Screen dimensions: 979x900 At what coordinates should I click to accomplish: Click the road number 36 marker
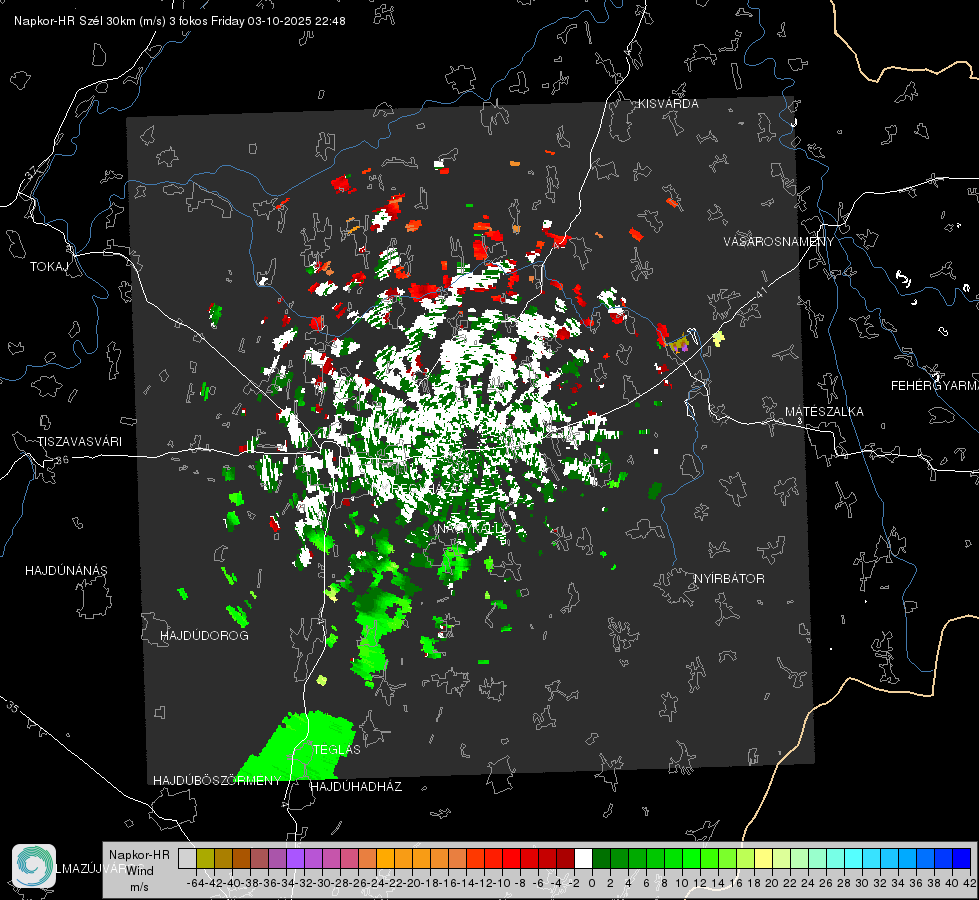[x=62, y=460]
